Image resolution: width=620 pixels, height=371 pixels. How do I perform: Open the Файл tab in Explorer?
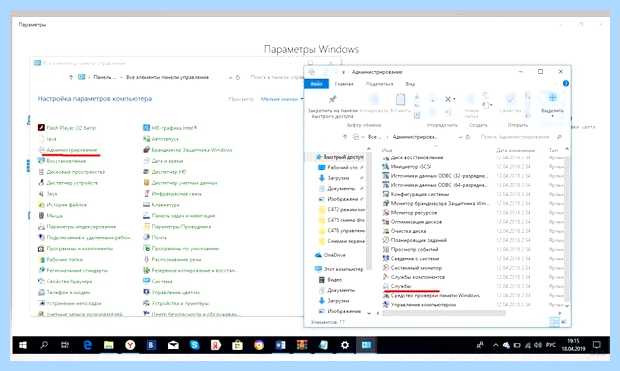coord(316,84)
